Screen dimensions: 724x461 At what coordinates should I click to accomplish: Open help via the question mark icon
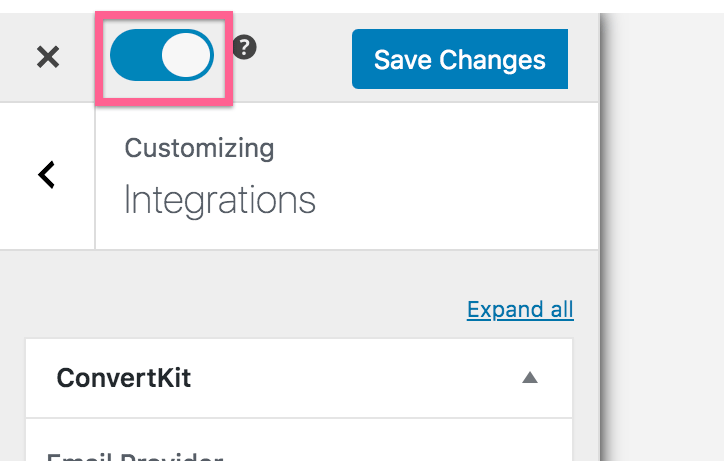244,47
